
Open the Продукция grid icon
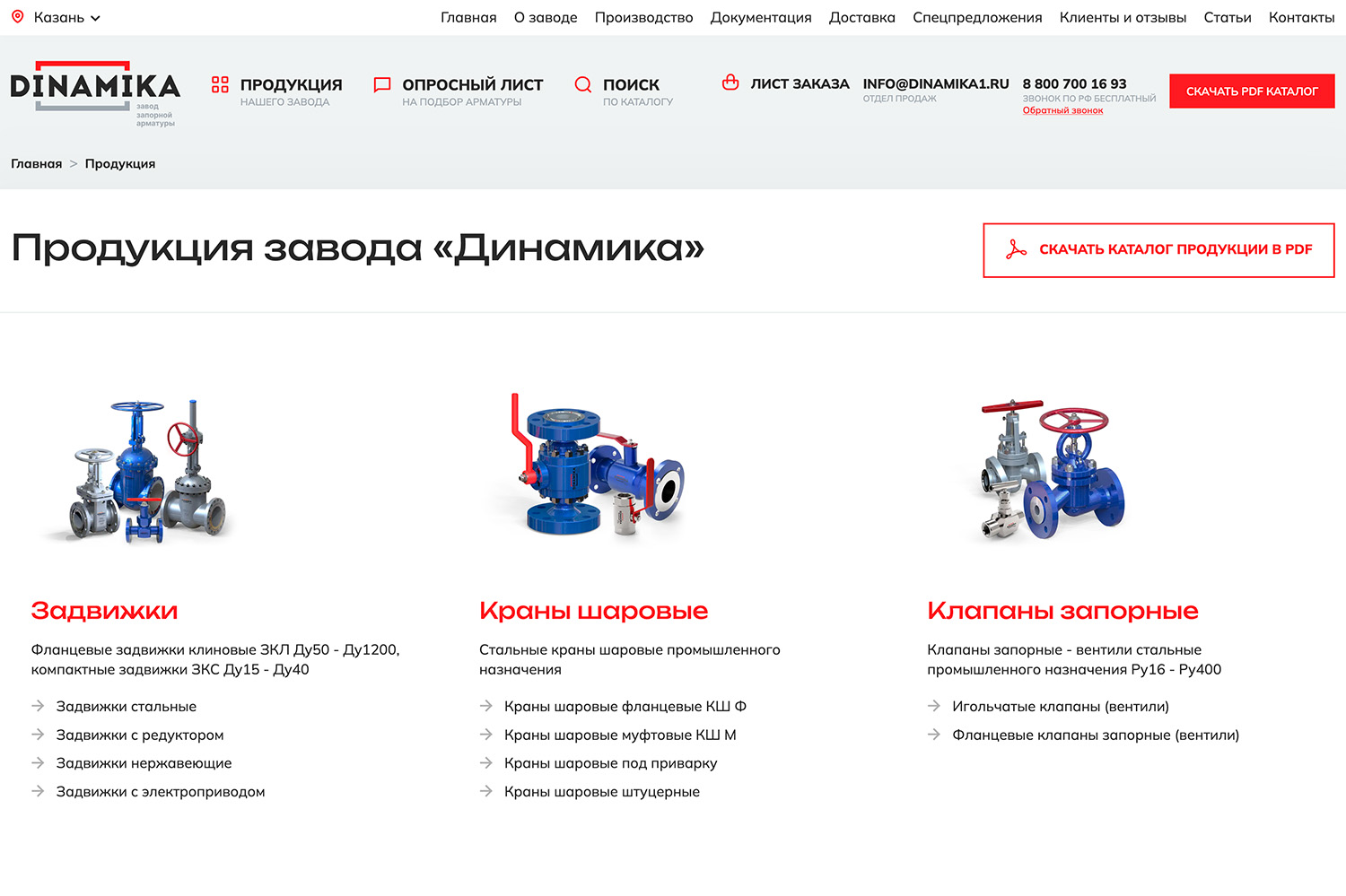pyautogui.click(x=220, y=84)
